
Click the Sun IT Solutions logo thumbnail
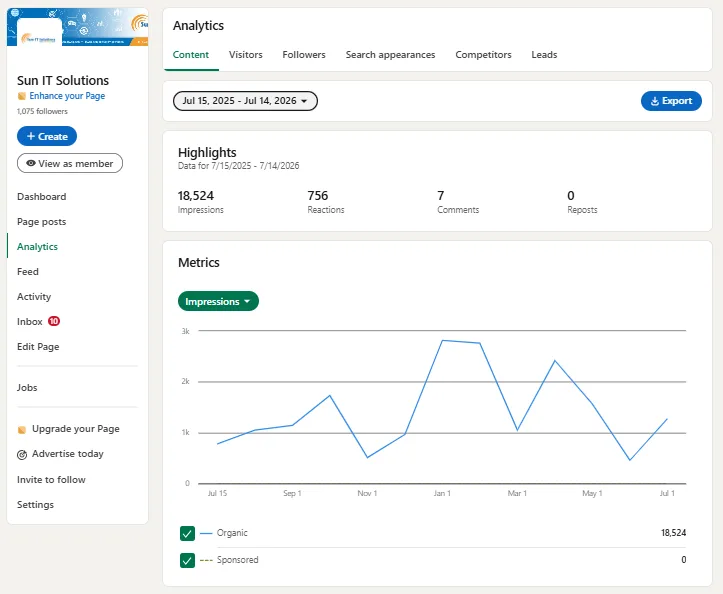[x=39, y=35]
